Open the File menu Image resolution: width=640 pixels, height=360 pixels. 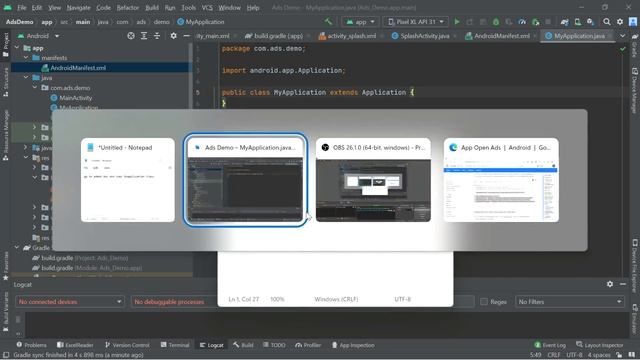click(22, 7)
